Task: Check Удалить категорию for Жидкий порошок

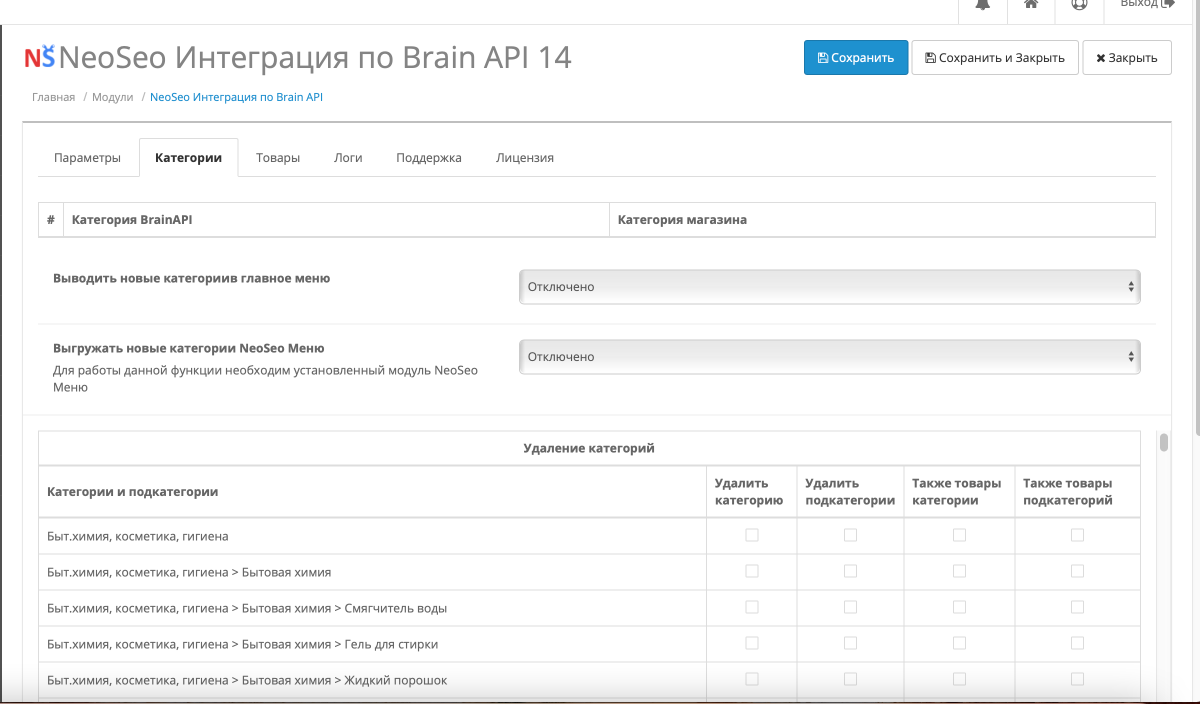Action: tap(752, 680)
